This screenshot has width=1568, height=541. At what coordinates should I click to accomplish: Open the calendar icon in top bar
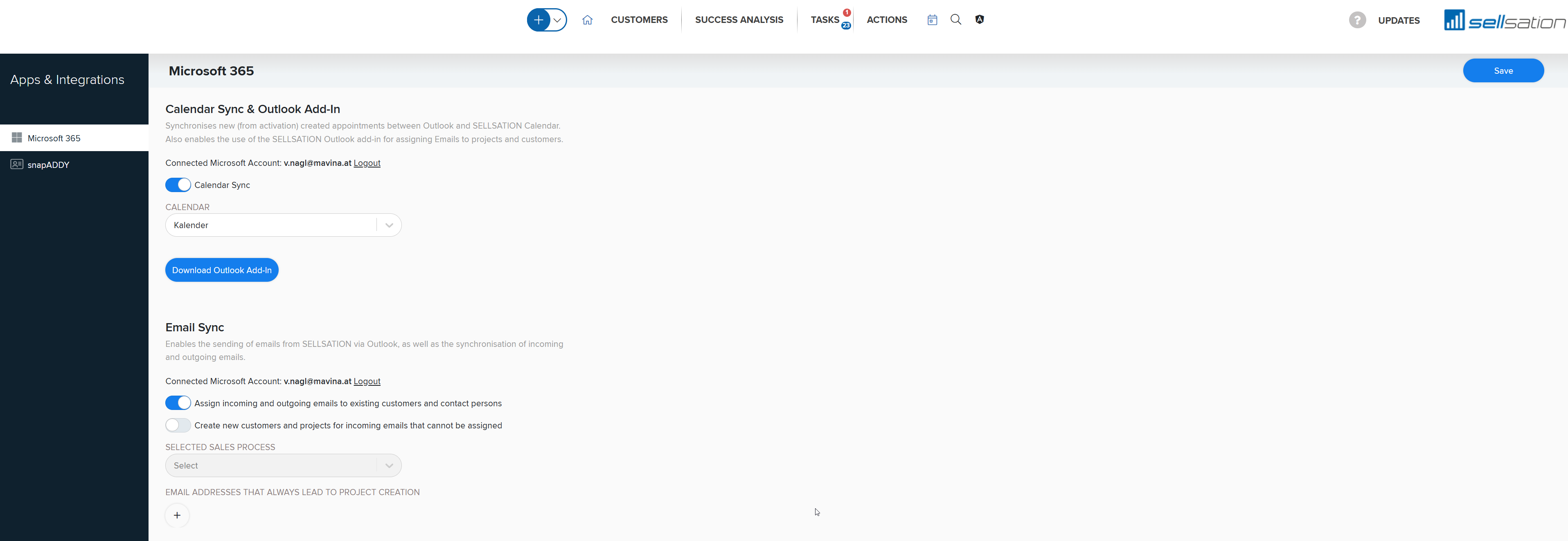[932, 20]
